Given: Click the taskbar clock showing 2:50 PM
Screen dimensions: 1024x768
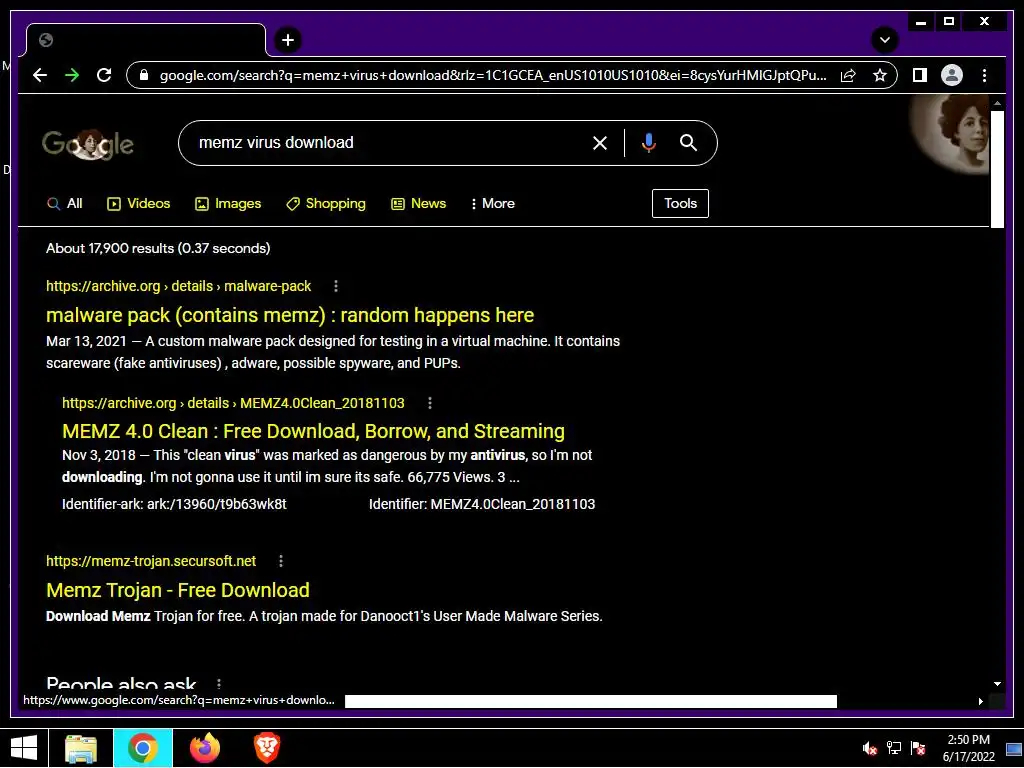Looking at the screenshot, I should click(968, 748).
